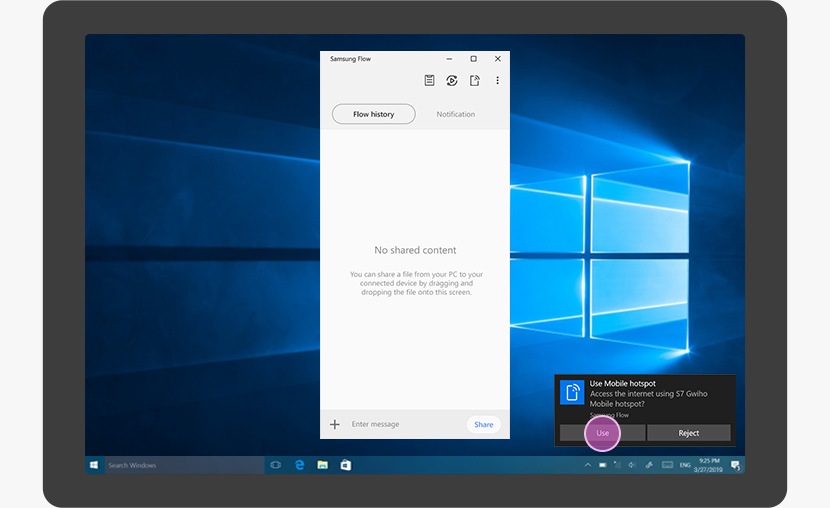Open Task View from the taskbar
Viewport: 830px width, 508px height.
[x=276, y=465]
